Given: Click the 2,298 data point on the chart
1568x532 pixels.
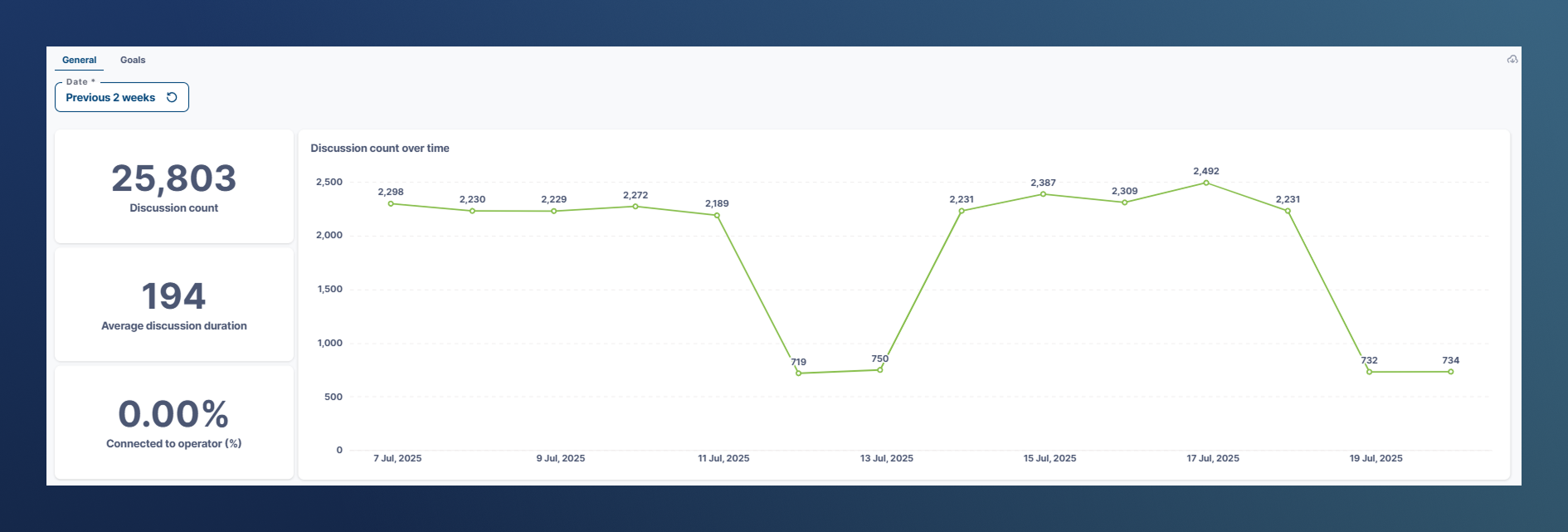Looking at the screenshot, I should [391, 203].
